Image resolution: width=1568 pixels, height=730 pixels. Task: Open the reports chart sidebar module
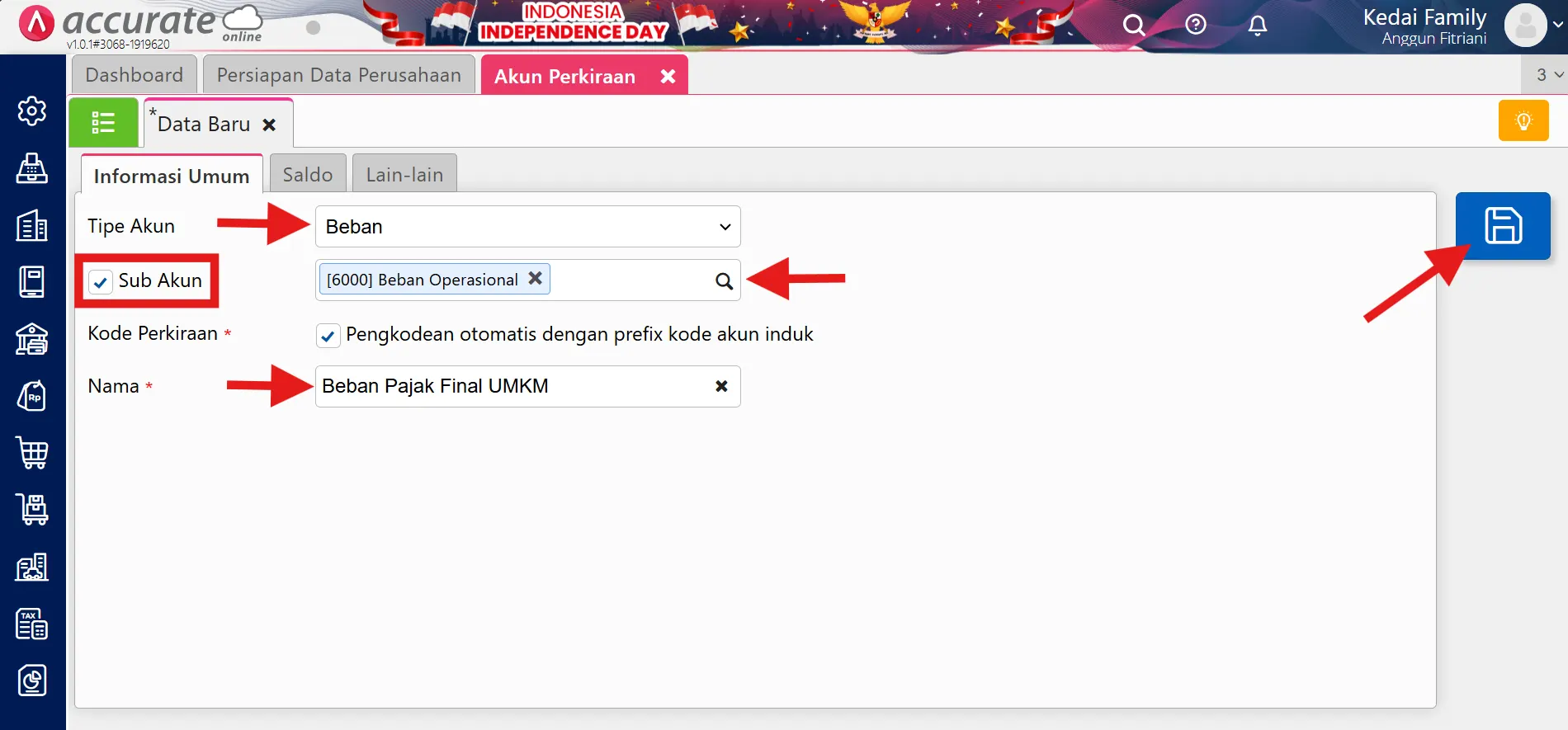click(32, 681)
